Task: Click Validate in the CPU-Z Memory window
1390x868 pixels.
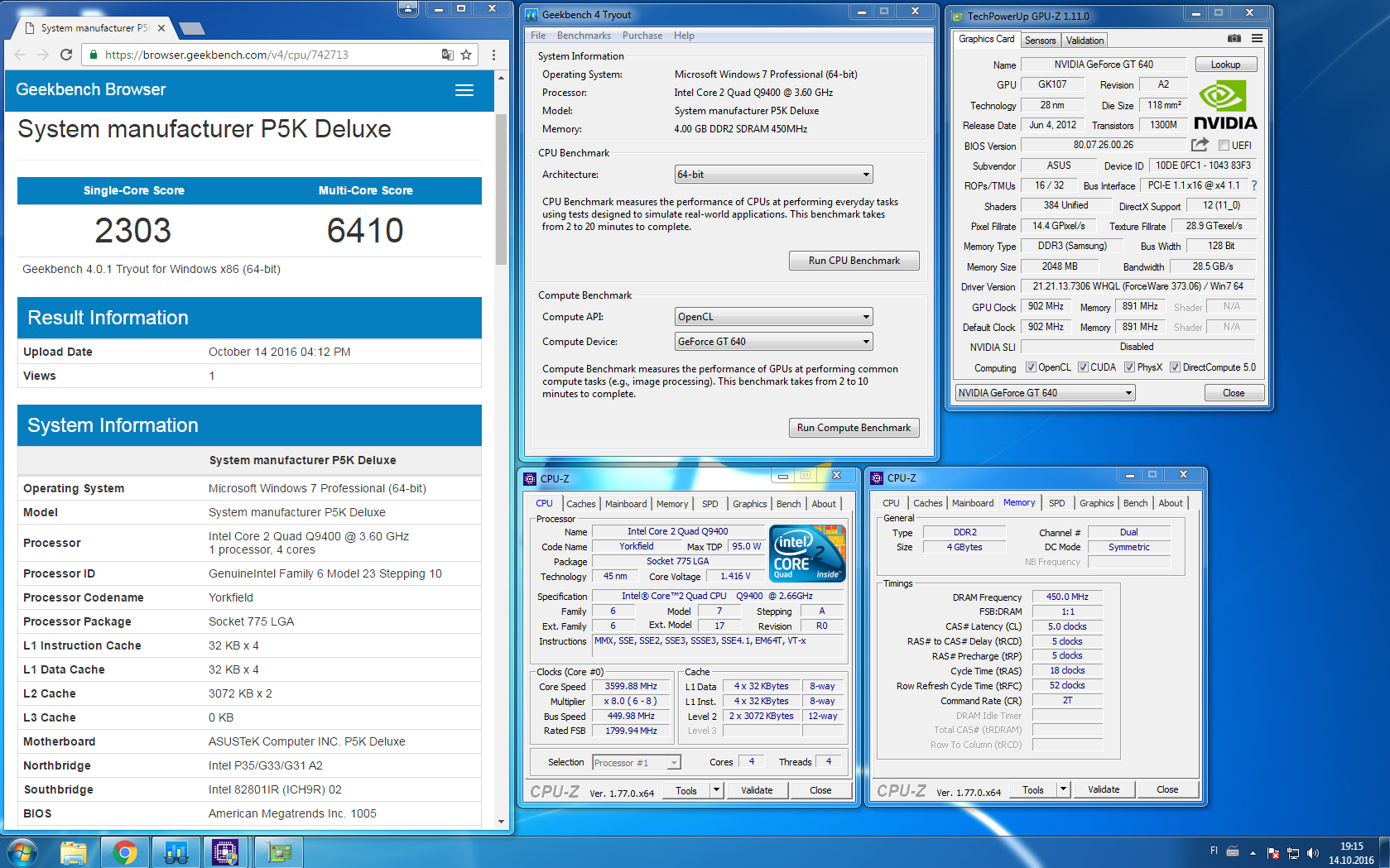Action: coord(1104,789)
